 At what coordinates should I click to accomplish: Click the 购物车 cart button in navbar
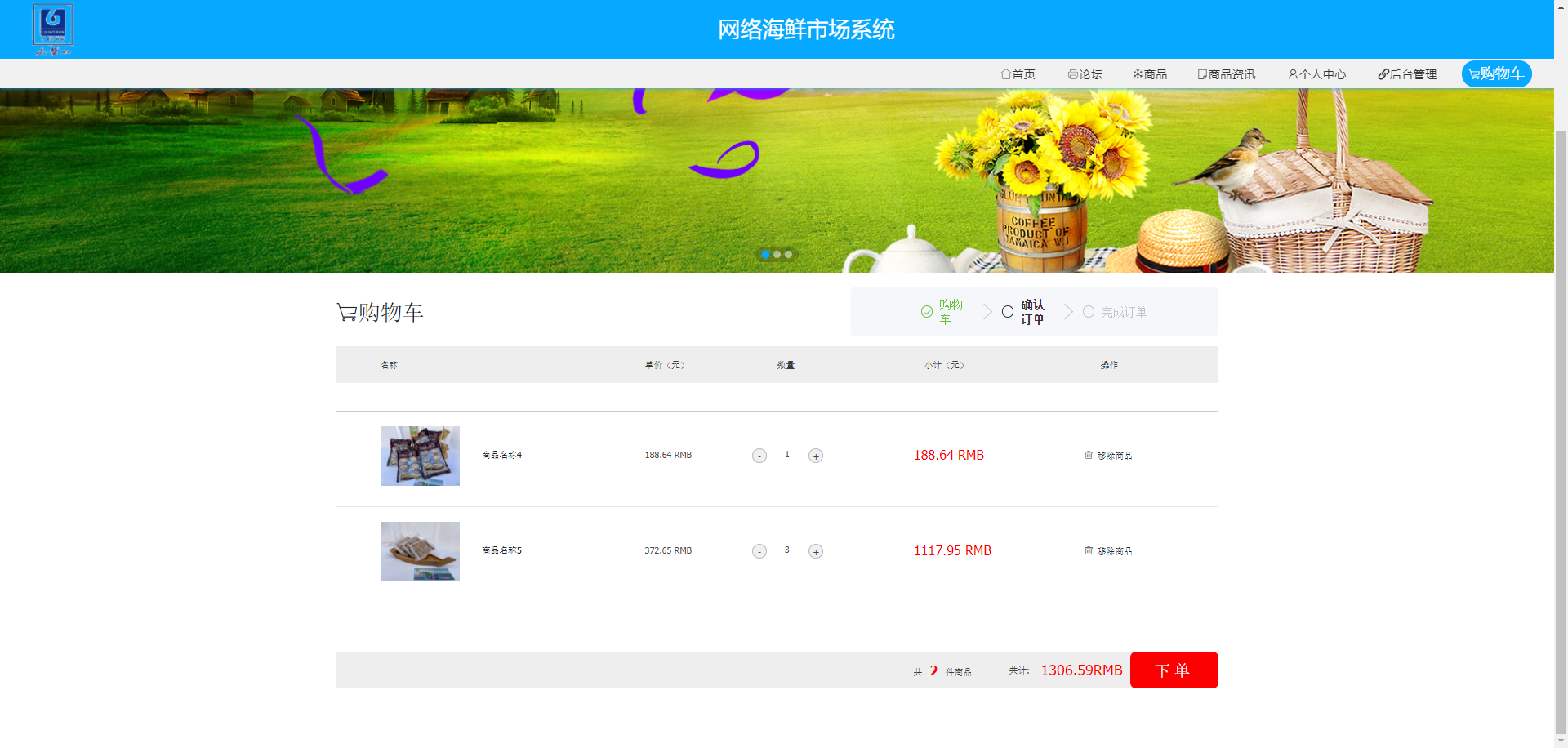click(x=1496, y=73)
